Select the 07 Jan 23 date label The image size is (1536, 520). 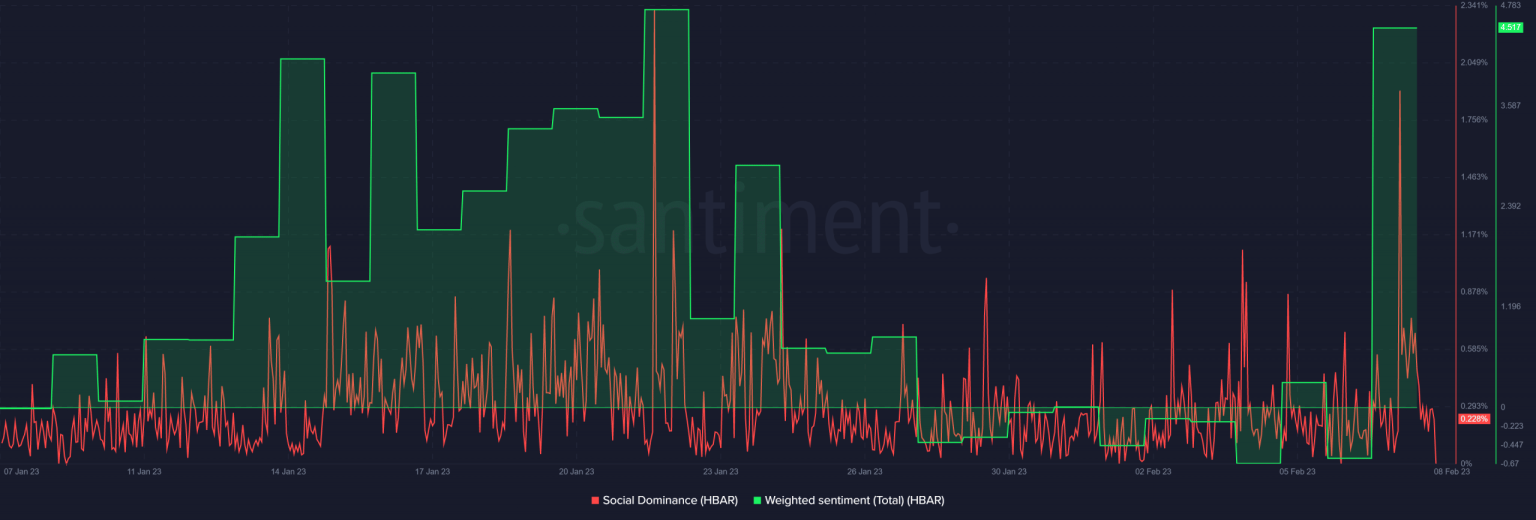coord(22,471)
